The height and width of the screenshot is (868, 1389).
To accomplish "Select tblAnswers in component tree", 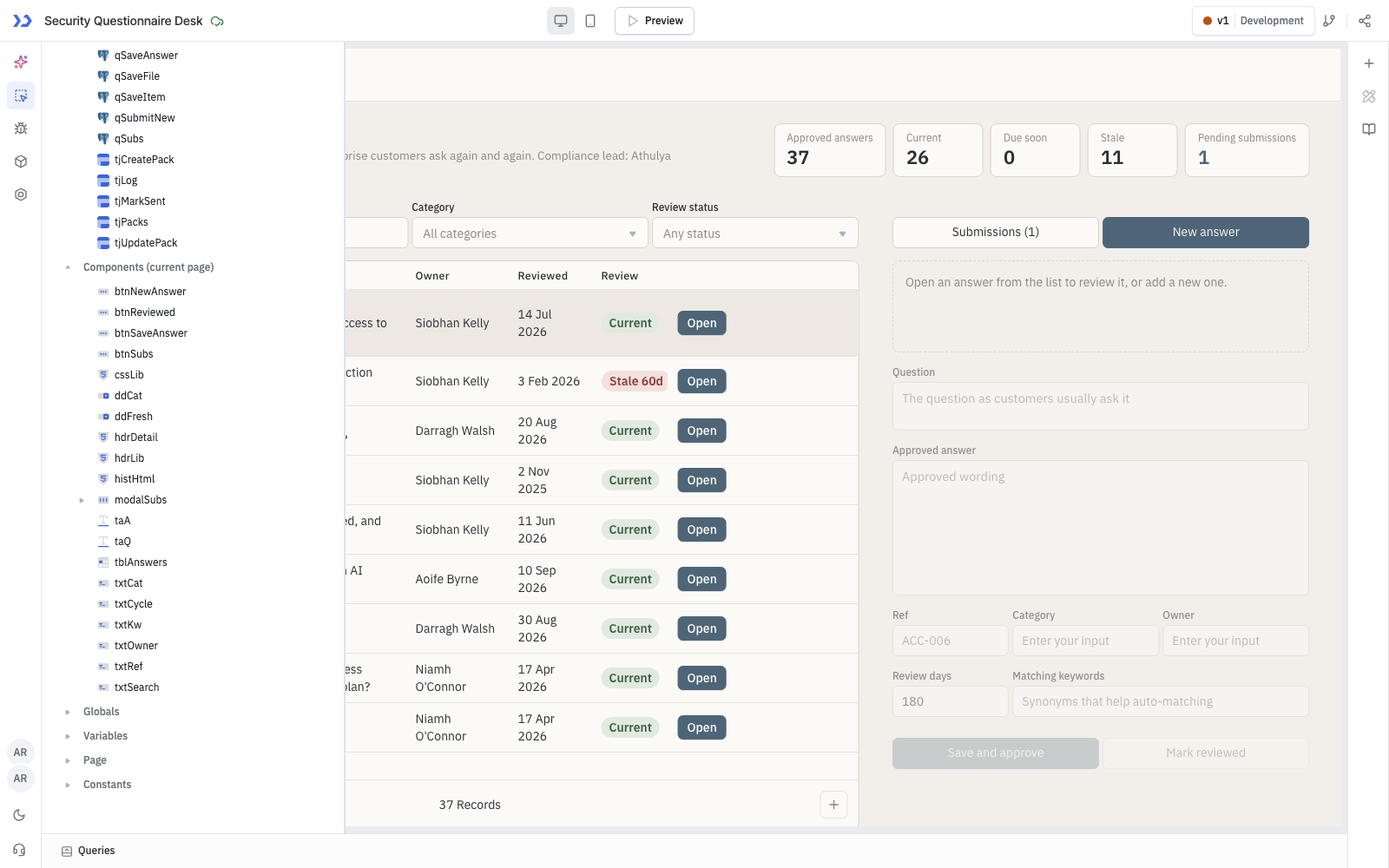I will [141, 562].
